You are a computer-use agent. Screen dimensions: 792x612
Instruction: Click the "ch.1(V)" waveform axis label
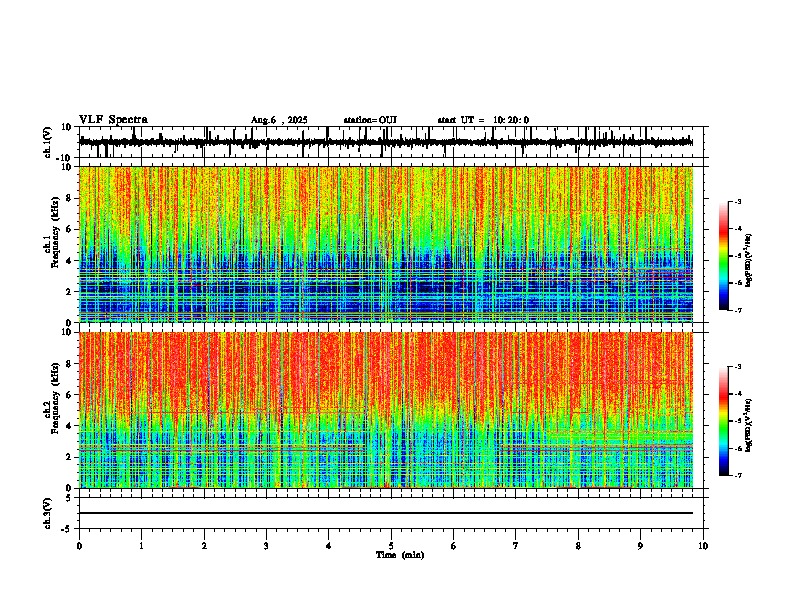(48, 142)
